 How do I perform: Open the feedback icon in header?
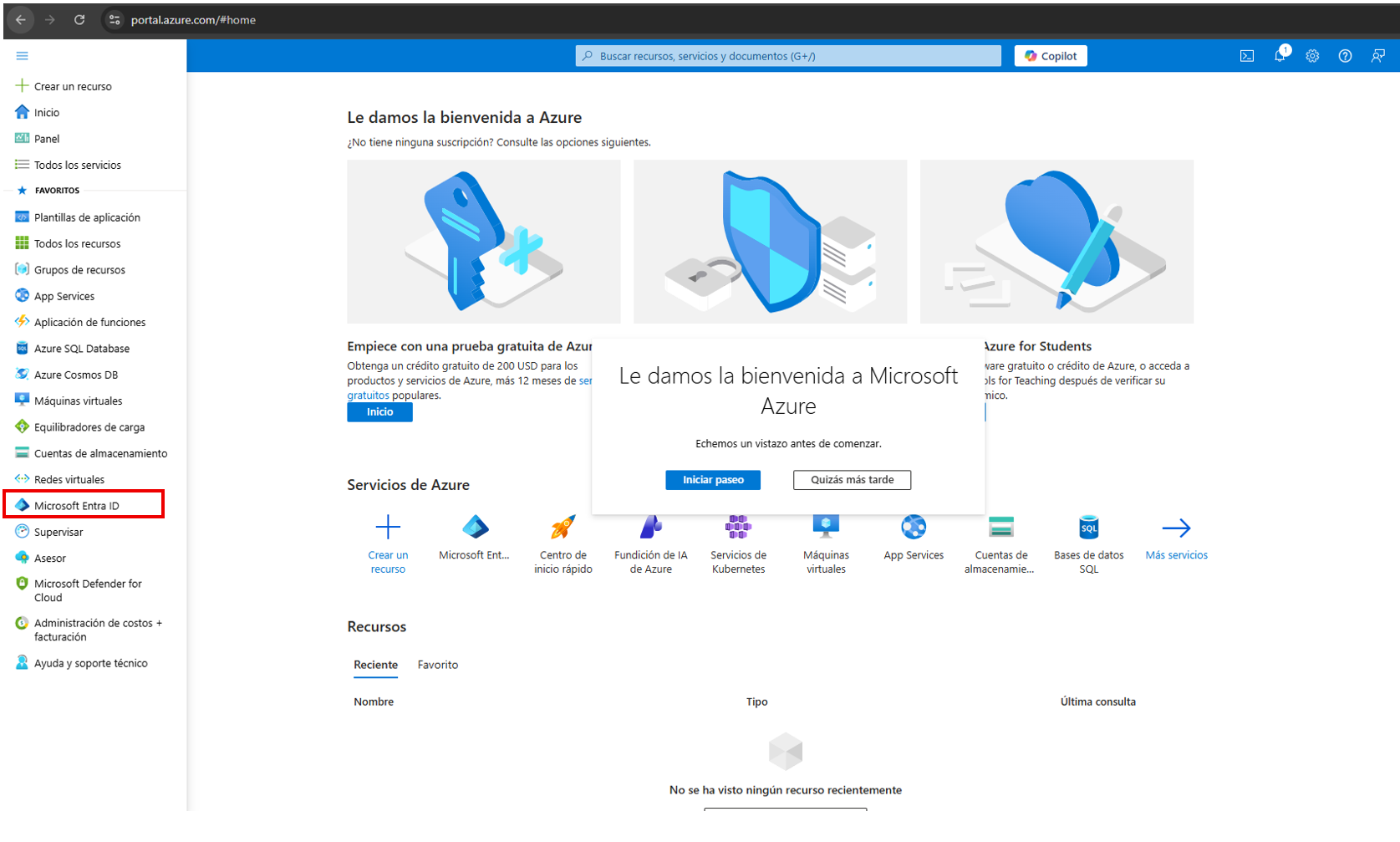1377,56
